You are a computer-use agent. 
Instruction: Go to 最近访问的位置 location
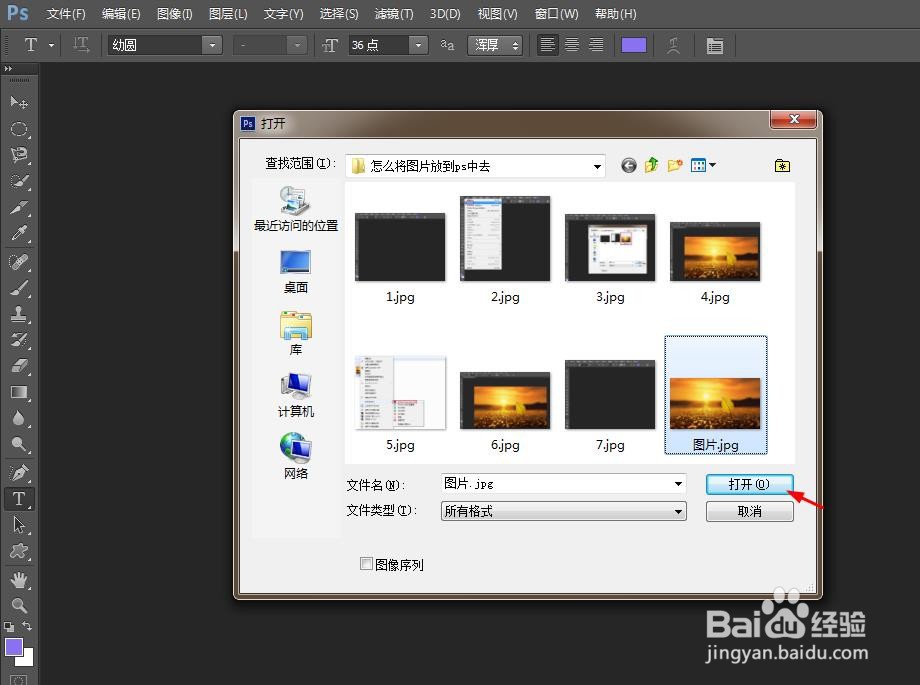coord(296,209)
